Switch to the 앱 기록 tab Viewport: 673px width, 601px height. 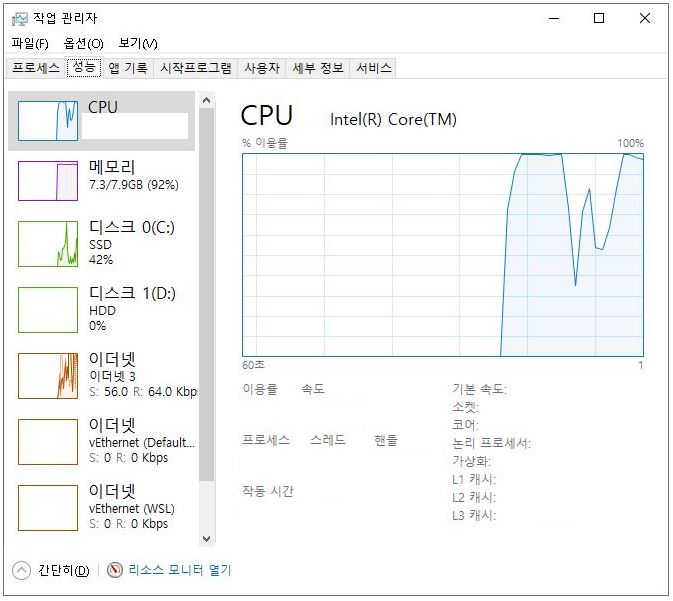(128, 68)
